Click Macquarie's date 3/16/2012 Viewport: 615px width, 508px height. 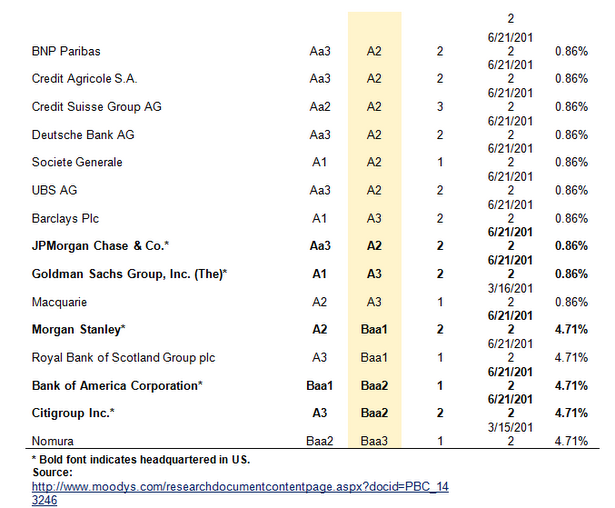pyautogui.click(x=510, y=295)
